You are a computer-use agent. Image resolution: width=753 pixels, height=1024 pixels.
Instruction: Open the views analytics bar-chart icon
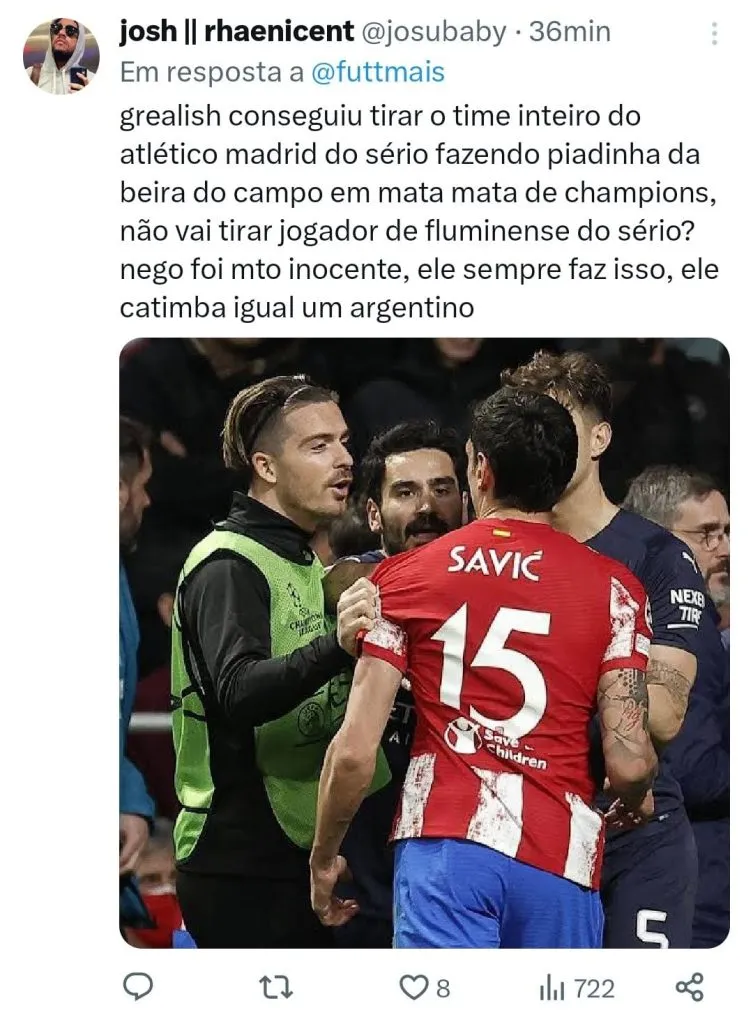click(x=551, y=988)
